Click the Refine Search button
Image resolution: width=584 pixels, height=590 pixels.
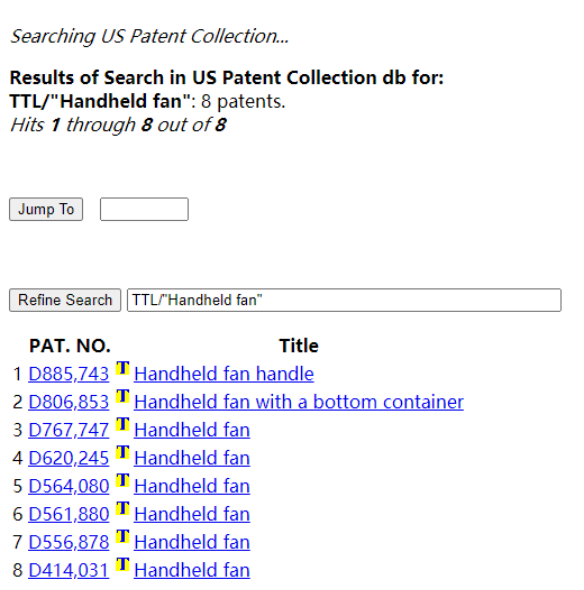pyautogui.click(x=65, y=300)
